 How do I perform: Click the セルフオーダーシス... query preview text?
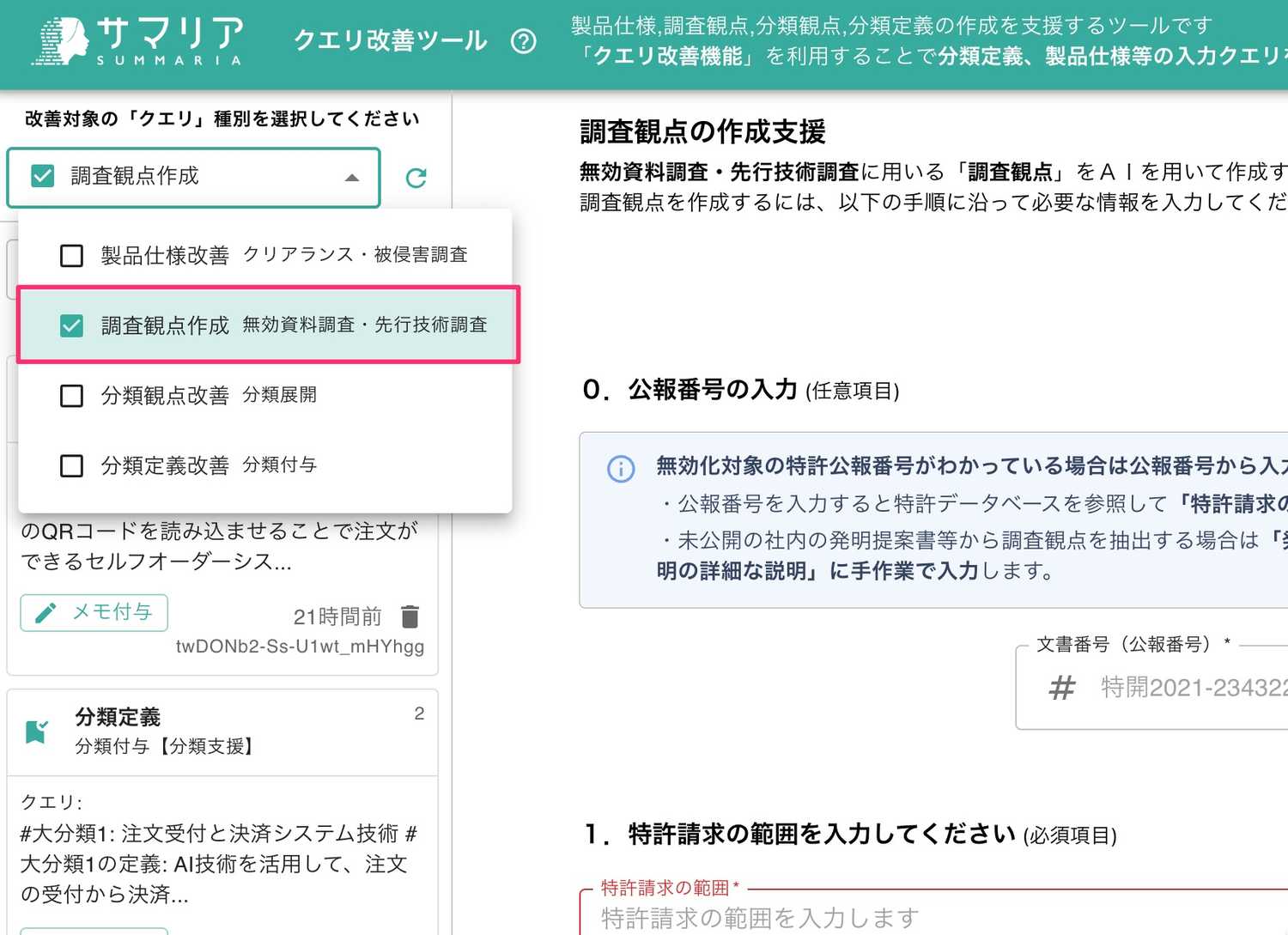pos(219,546)
